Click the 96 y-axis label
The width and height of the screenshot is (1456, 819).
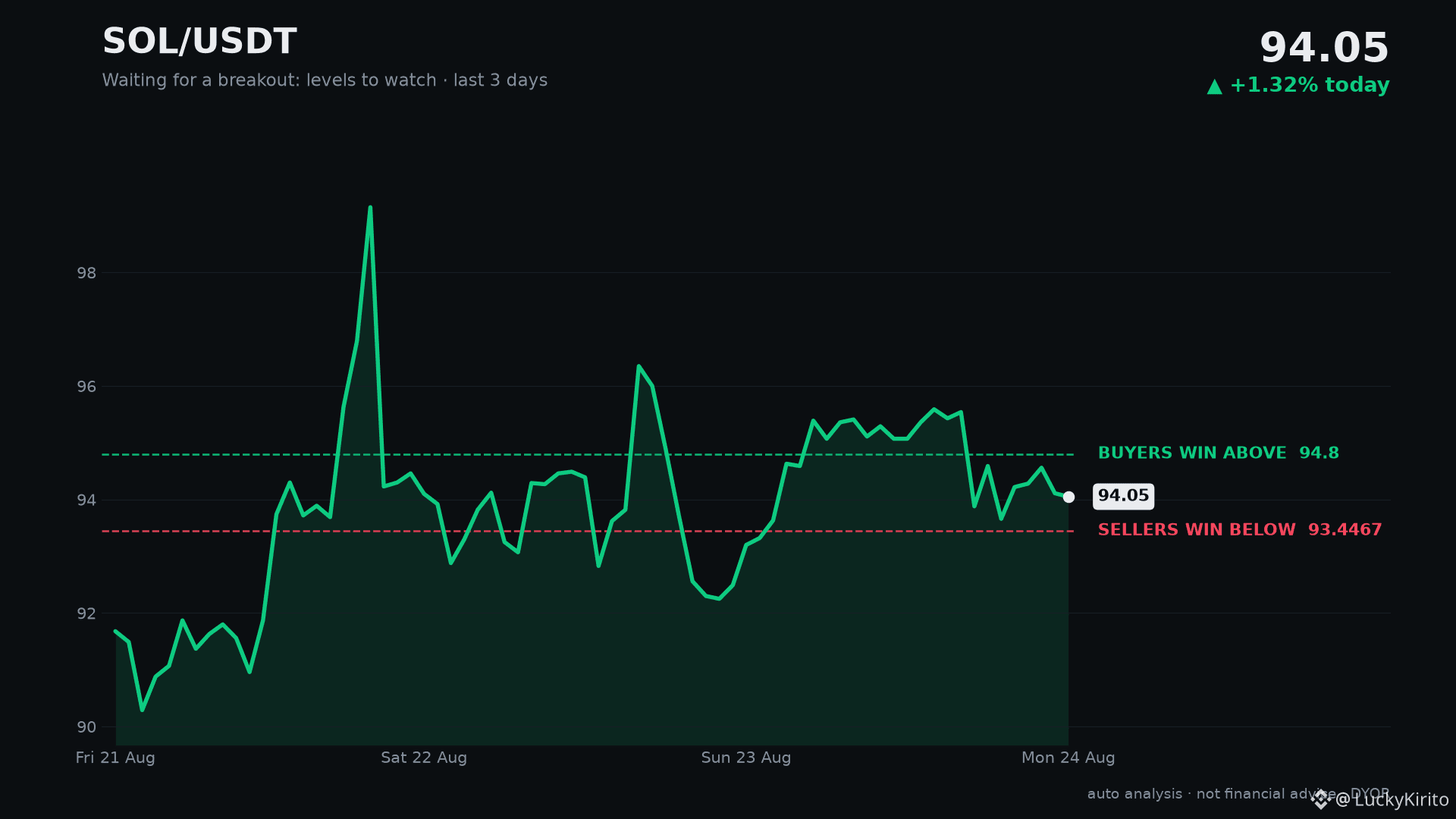pos(86,387)
